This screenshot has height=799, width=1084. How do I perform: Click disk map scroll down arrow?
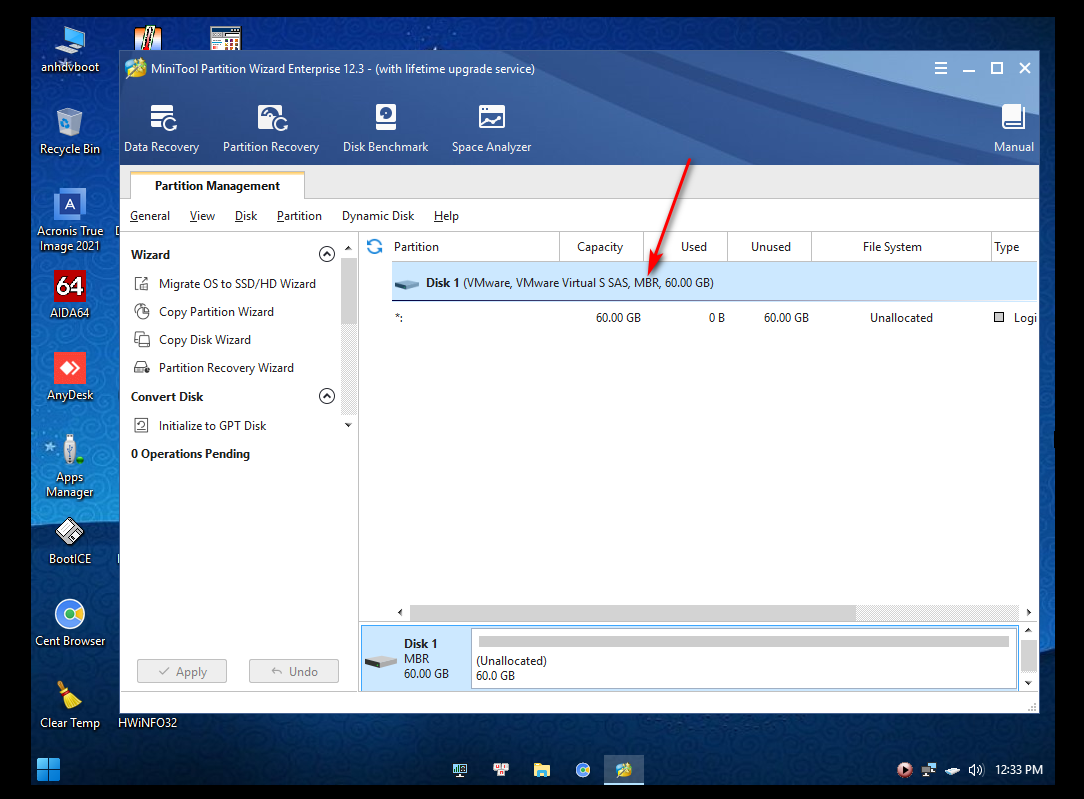point(1029,683)
